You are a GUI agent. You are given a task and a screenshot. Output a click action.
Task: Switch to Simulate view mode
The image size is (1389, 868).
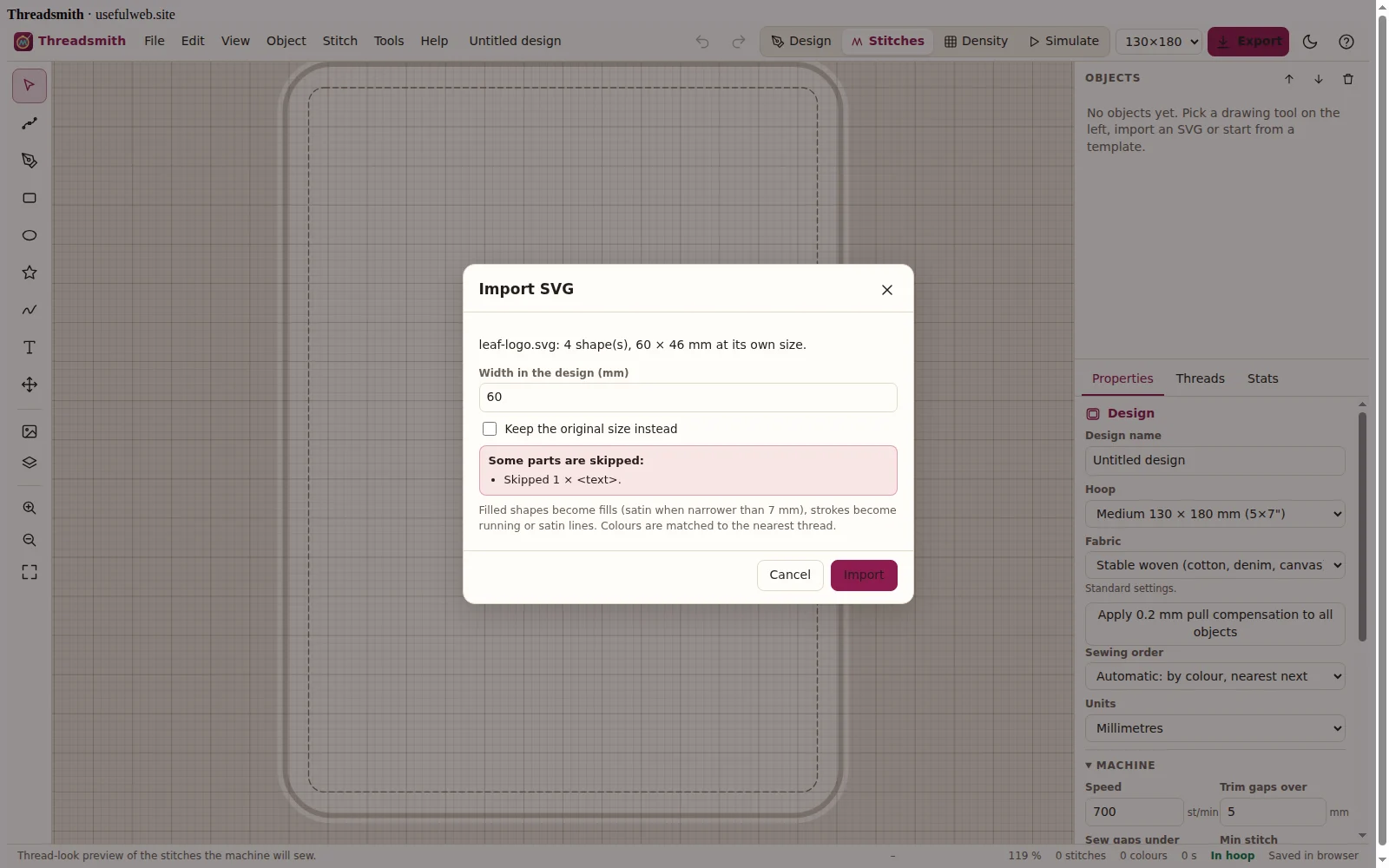pos(1063,41)
